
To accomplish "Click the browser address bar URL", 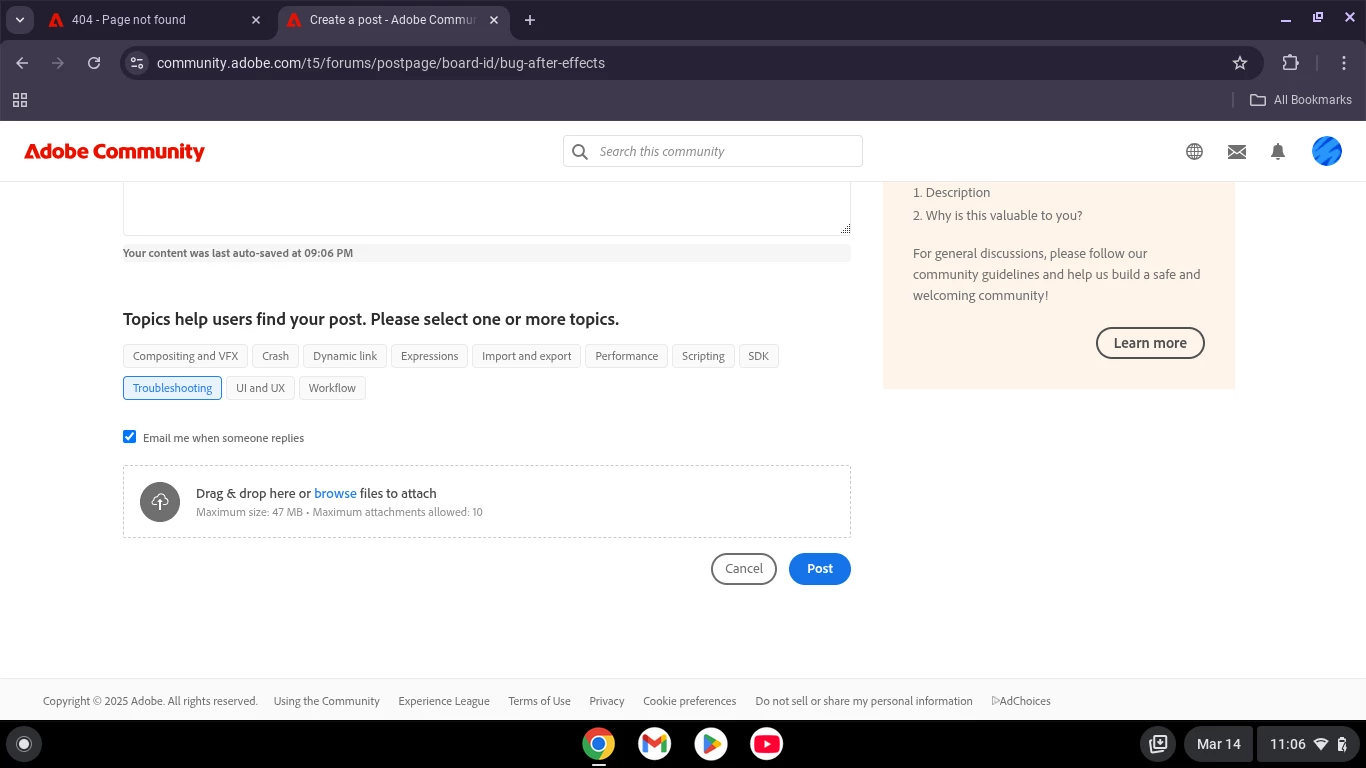I will (381, 63).
